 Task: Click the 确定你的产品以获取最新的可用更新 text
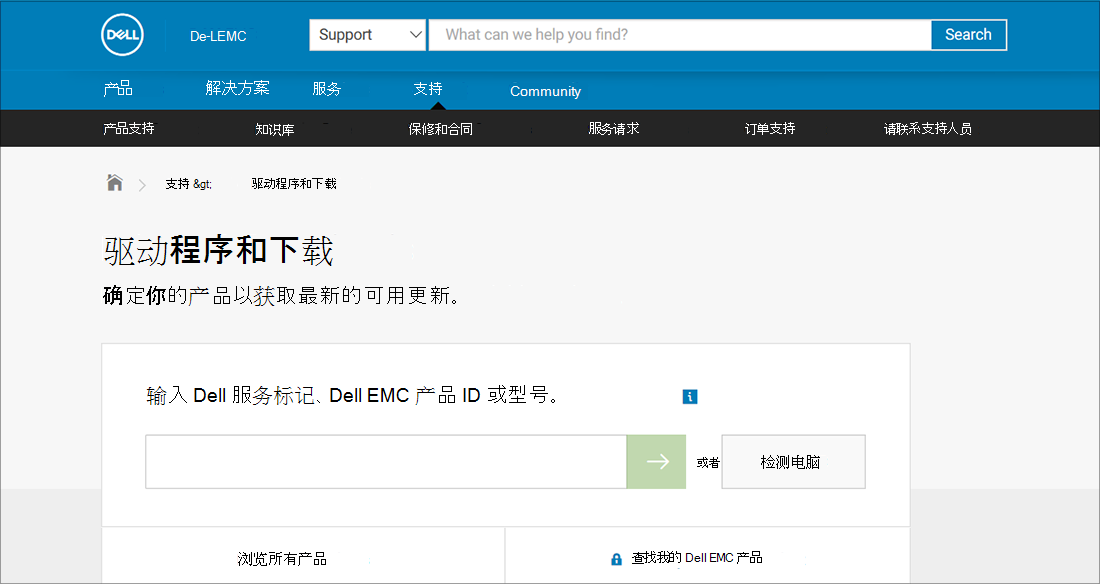click(281, 296)
